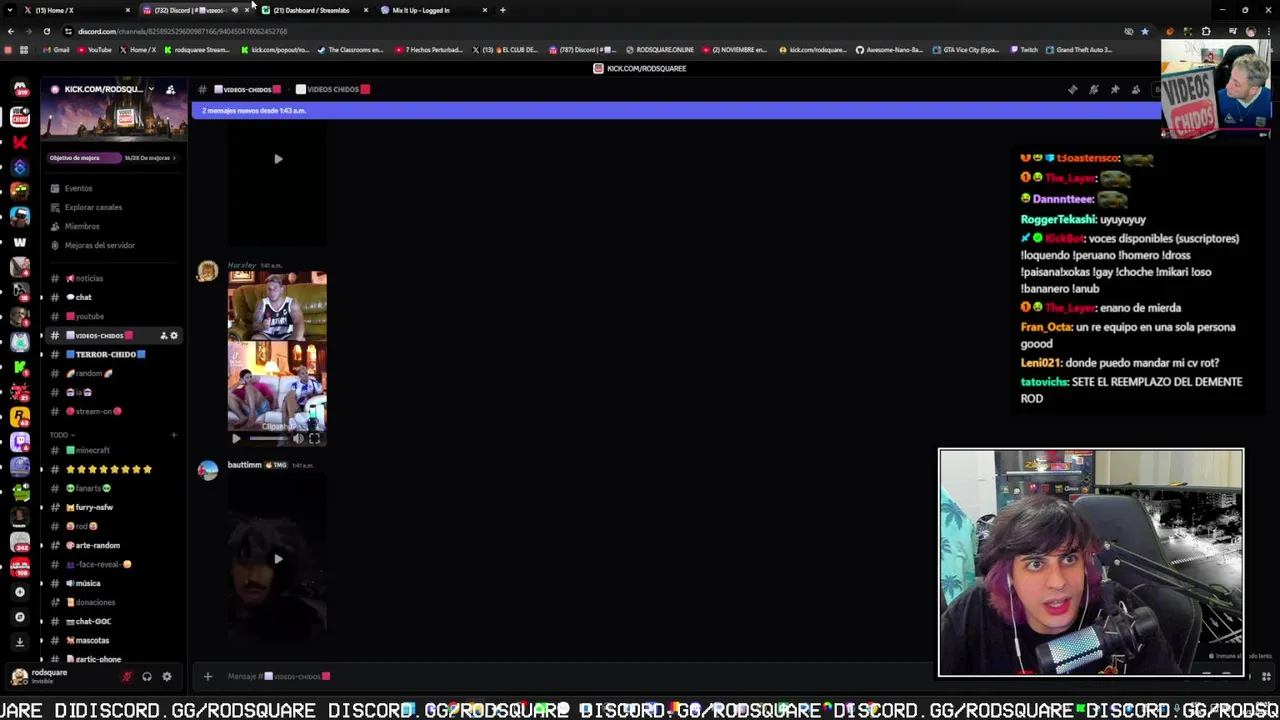Click the add attachment plus button
The image size is (1280, 720).
208,676
